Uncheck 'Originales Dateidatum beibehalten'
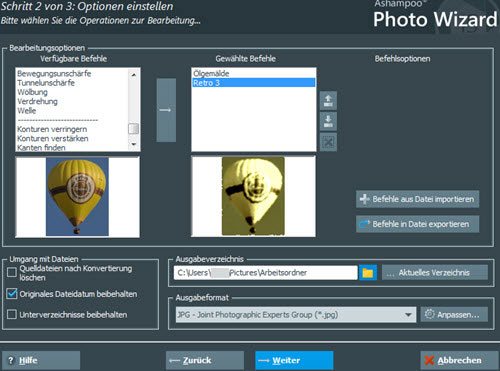This screenshot has width=500, height=371. (12, 294)
